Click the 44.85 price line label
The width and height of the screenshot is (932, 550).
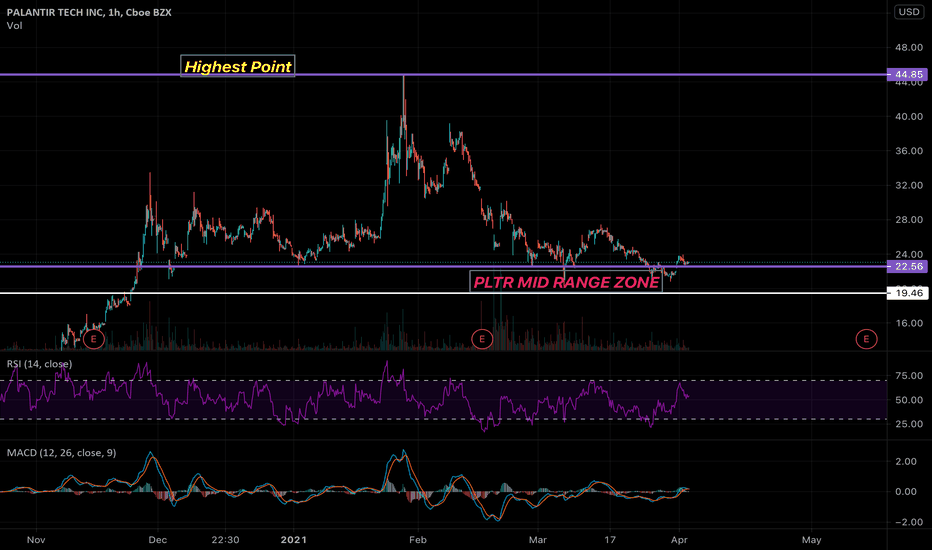point(909,75)
